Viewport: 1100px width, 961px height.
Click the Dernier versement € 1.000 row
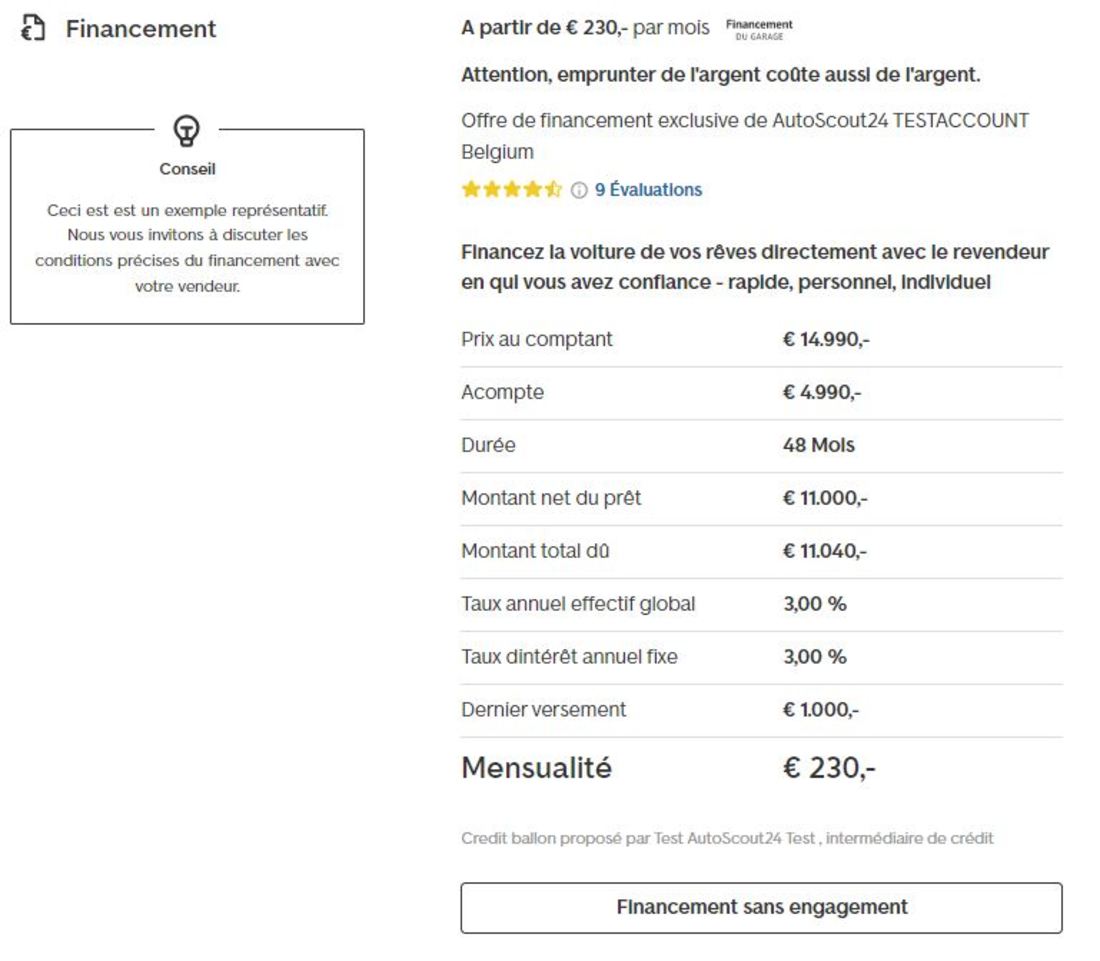761,711
